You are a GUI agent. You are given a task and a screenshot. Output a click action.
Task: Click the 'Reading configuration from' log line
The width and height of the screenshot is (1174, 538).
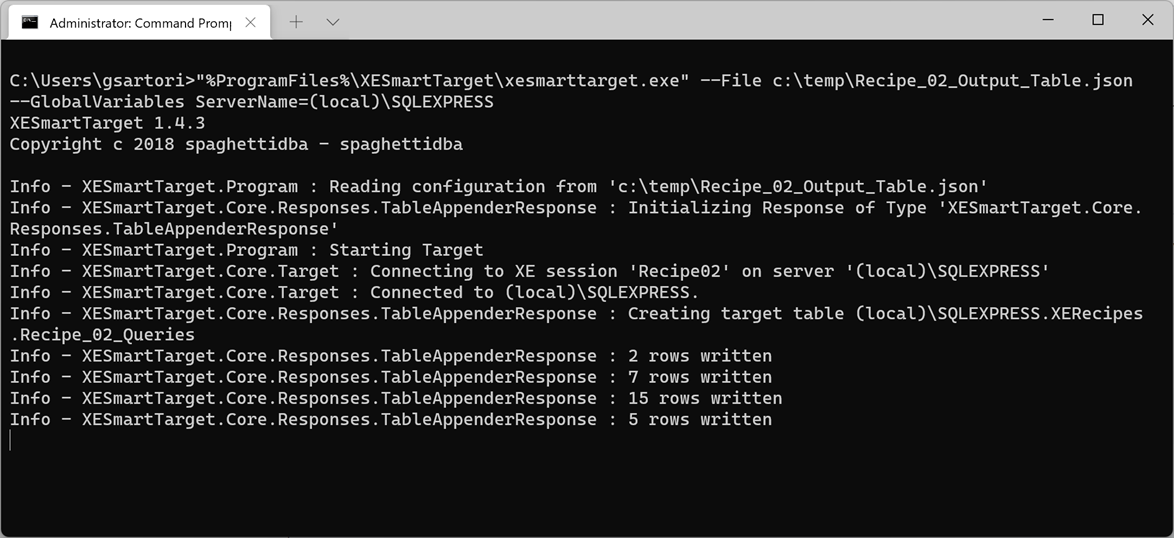(x=499, y=186)
